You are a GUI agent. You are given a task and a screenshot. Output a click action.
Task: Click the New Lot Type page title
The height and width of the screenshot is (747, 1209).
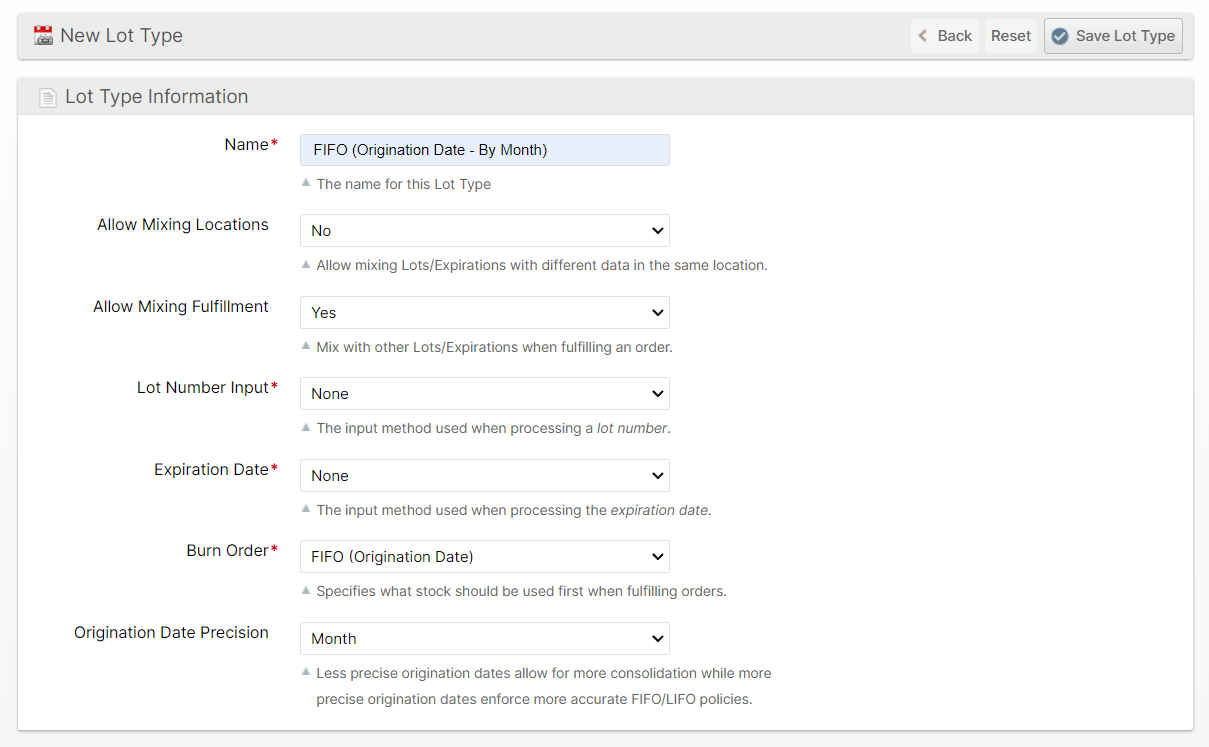(121, 36)
